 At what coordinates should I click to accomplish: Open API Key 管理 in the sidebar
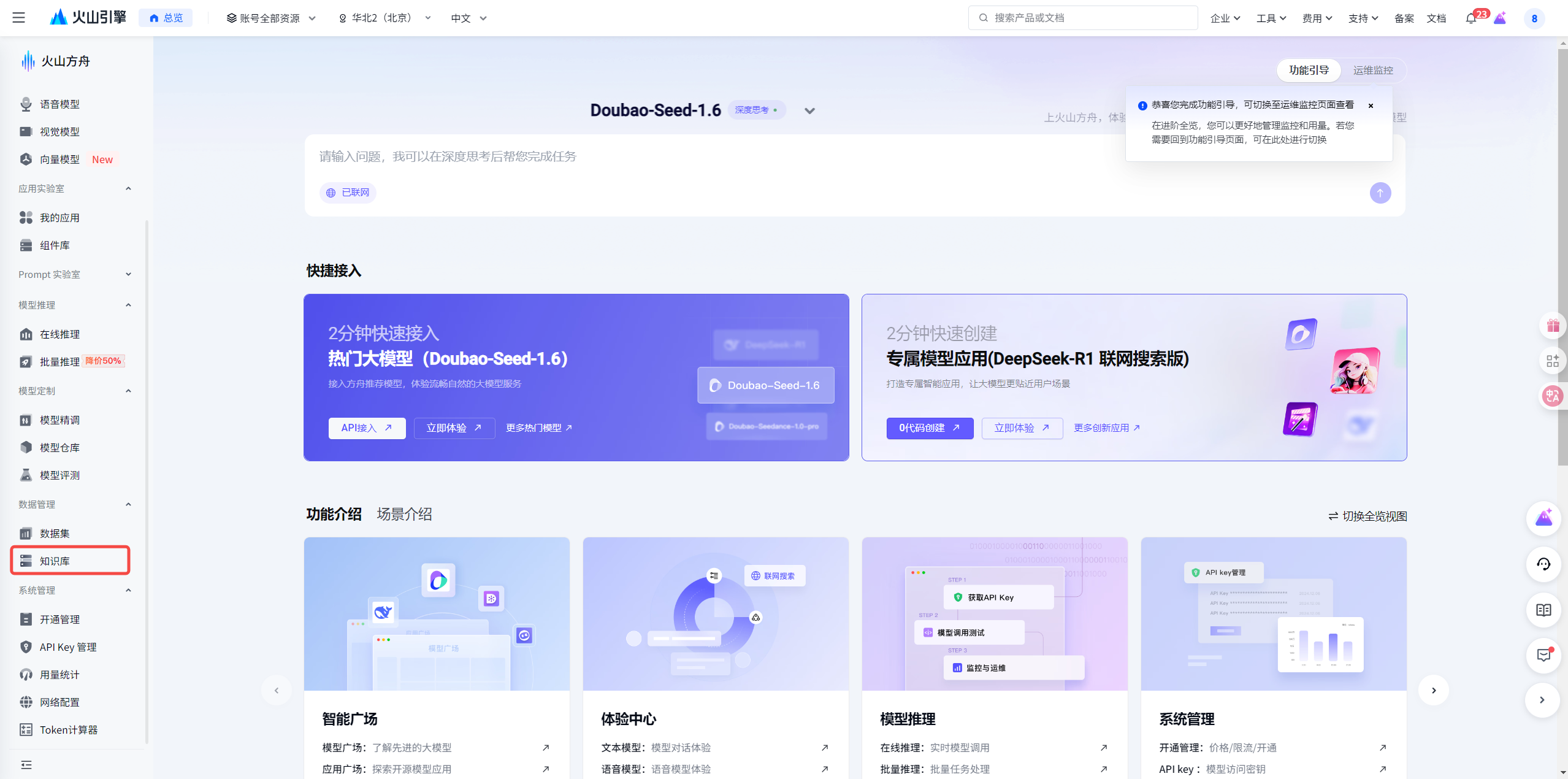coord(67,647)
